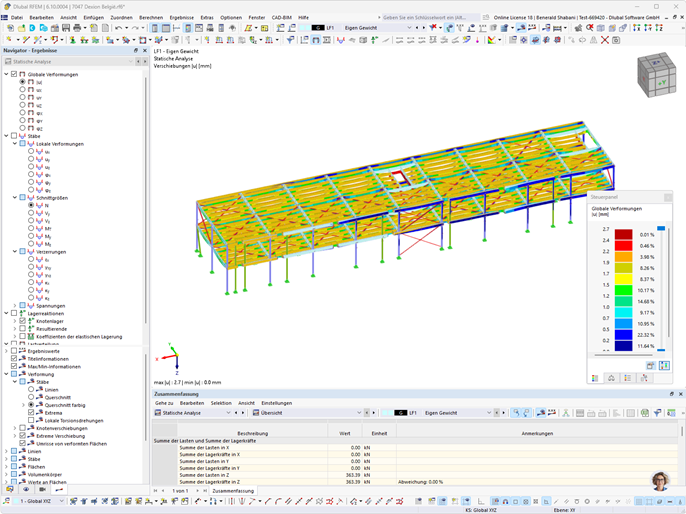This screenshot has height=514, width=686.
Task: Click the funnel filter icon in table toolbar
Action: 657,413
